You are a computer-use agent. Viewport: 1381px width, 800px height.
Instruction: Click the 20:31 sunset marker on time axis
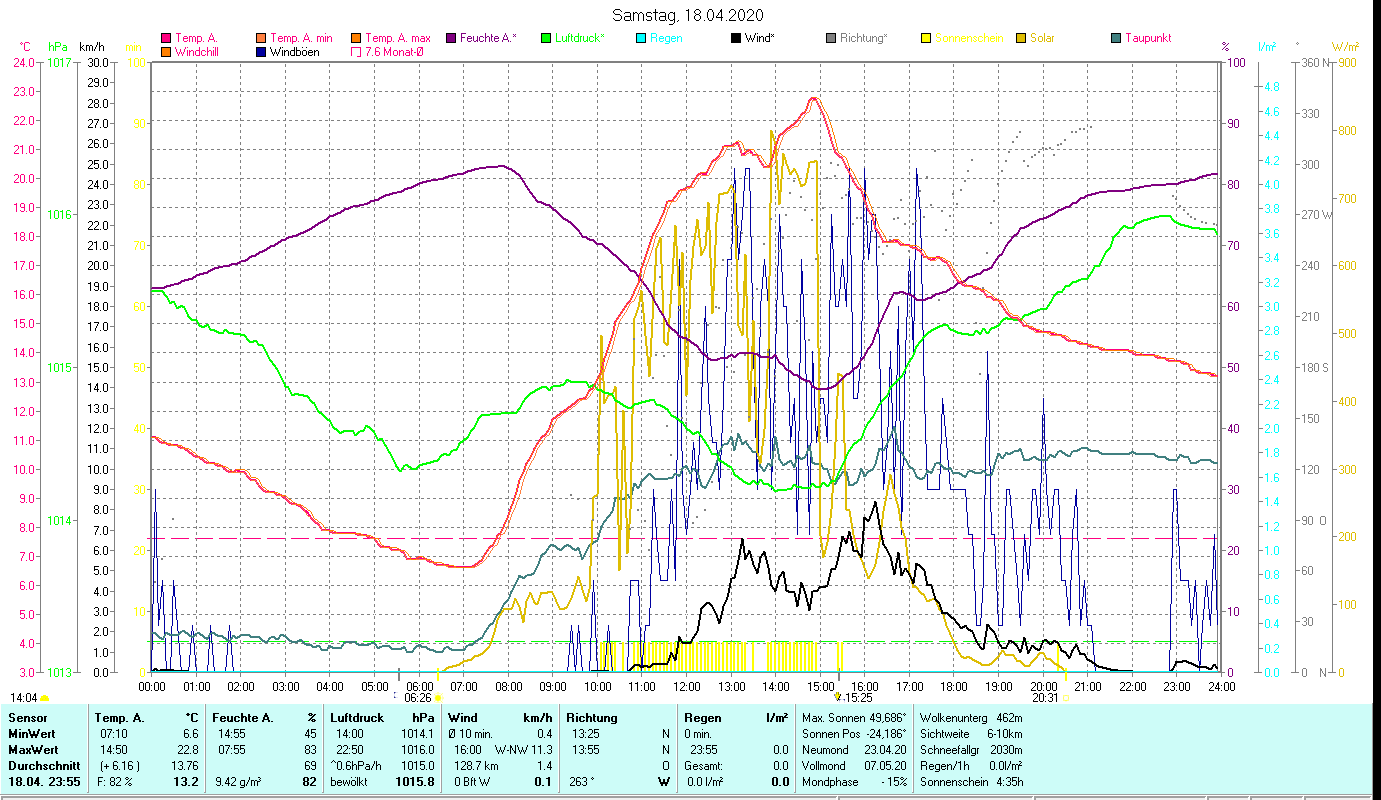click(1045, 698)
